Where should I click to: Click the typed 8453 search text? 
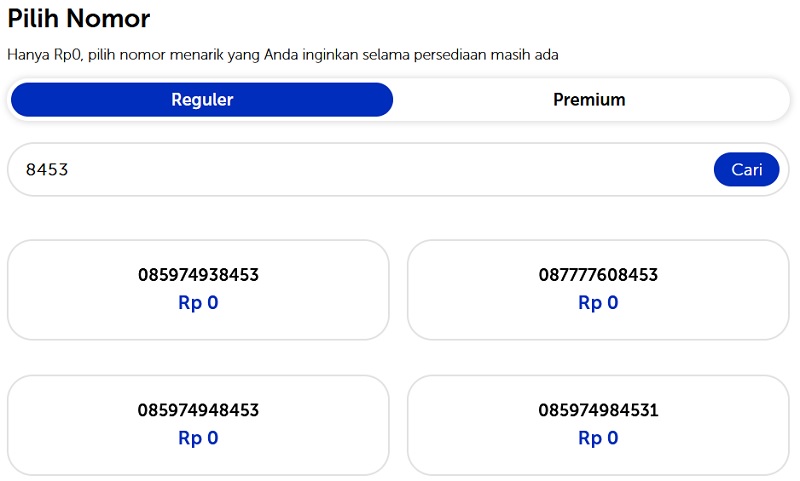point(47,170)
